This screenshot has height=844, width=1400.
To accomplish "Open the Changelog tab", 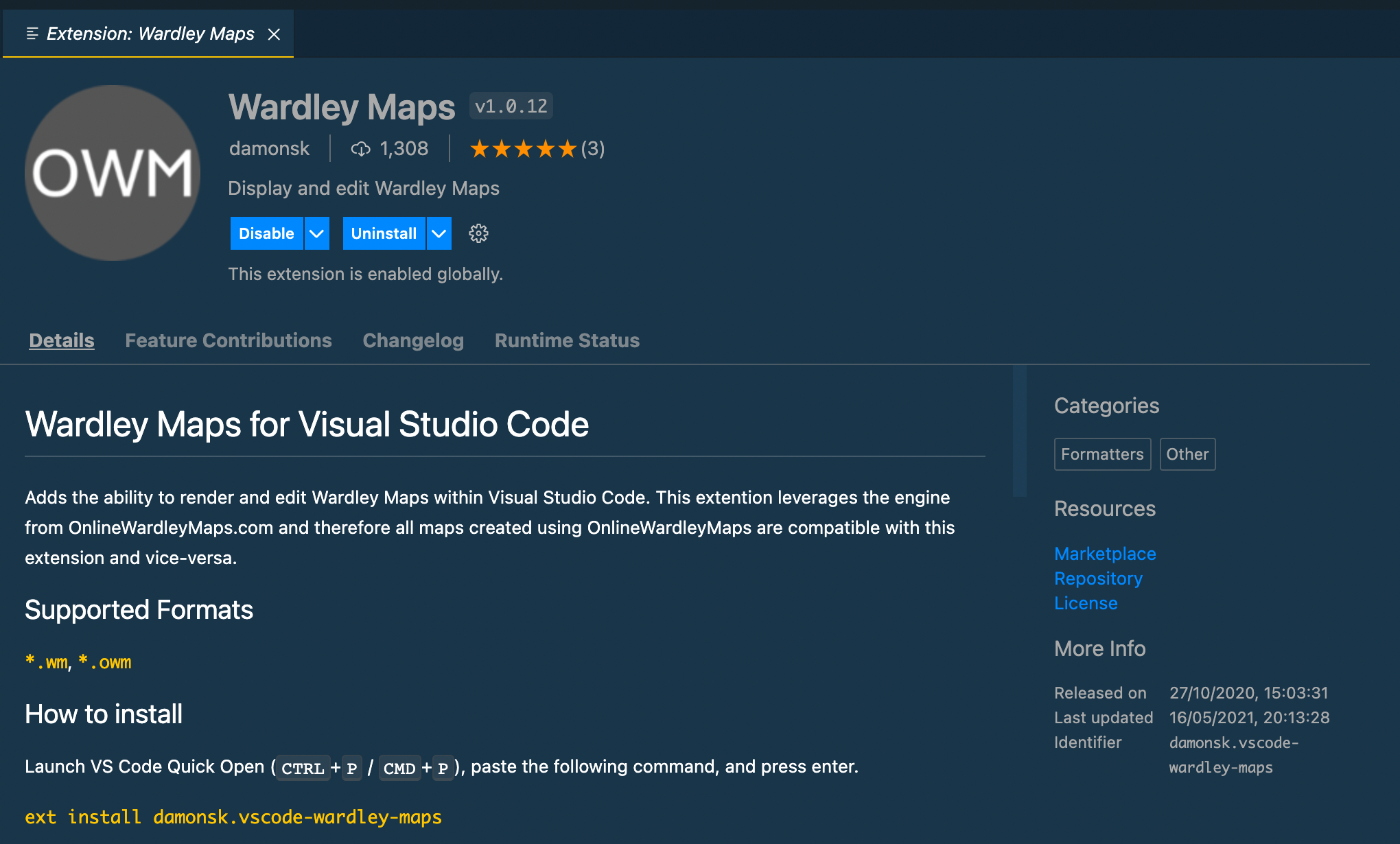I will coord(413,340).
